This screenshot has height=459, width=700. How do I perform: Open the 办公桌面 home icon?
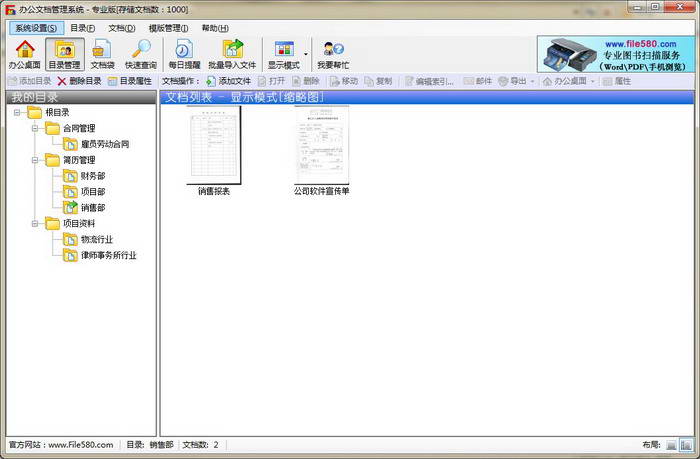coord(25,54)
